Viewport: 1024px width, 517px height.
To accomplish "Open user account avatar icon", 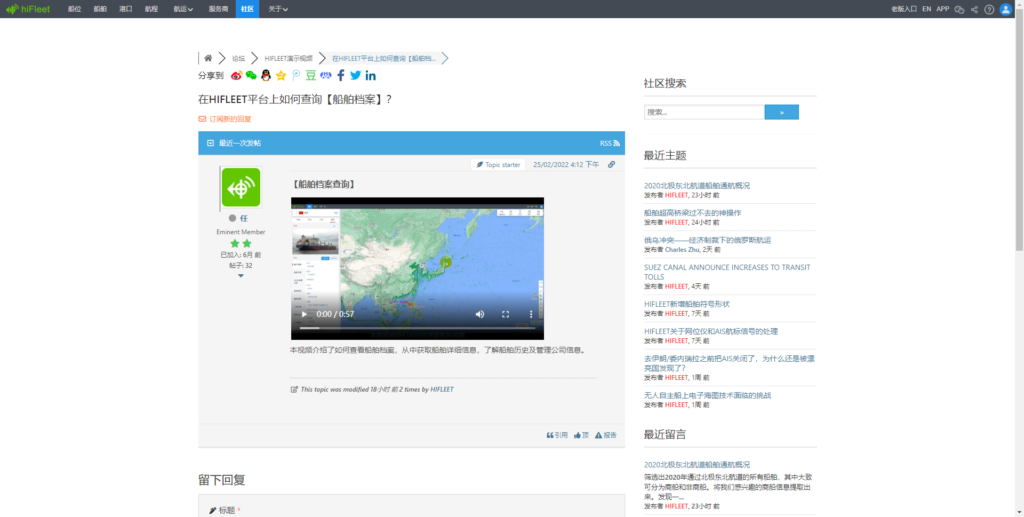I will 1005,9.
